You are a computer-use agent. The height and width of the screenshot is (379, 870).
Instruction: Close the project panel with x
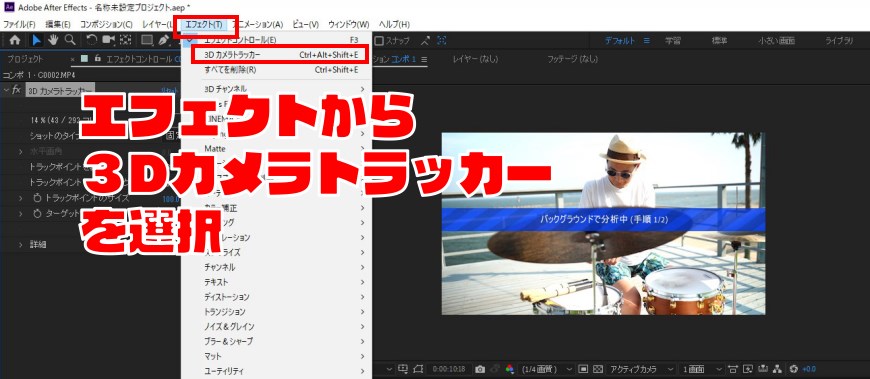coord(73,59)
